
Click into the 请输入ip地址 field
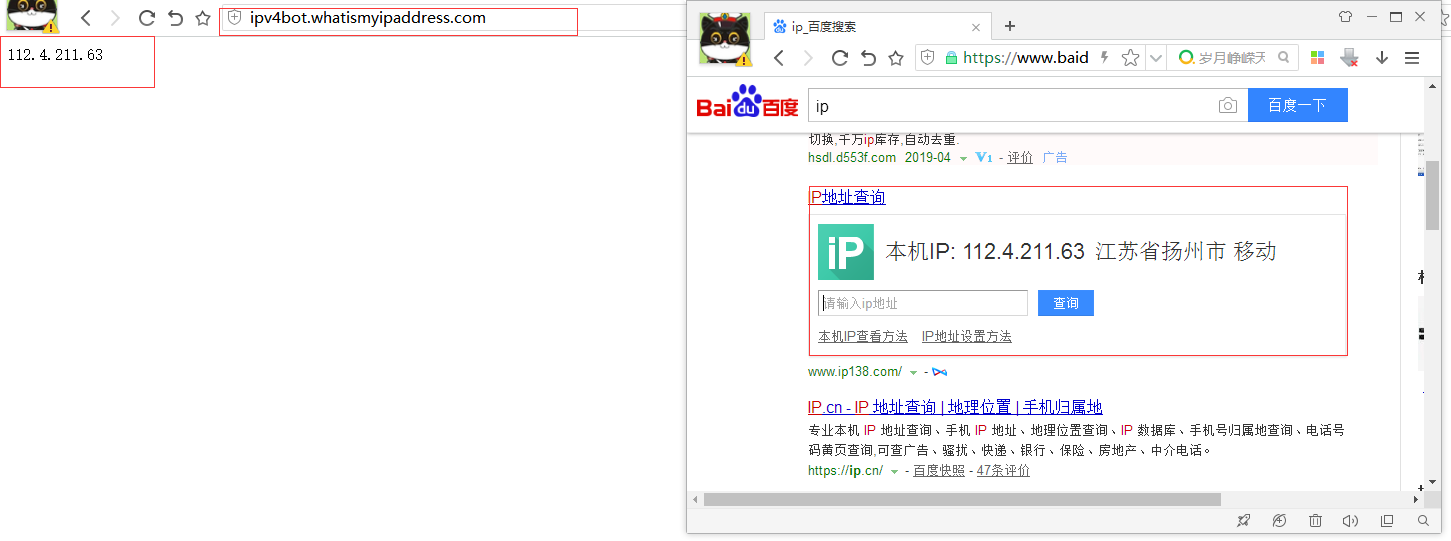click(923, 303)
